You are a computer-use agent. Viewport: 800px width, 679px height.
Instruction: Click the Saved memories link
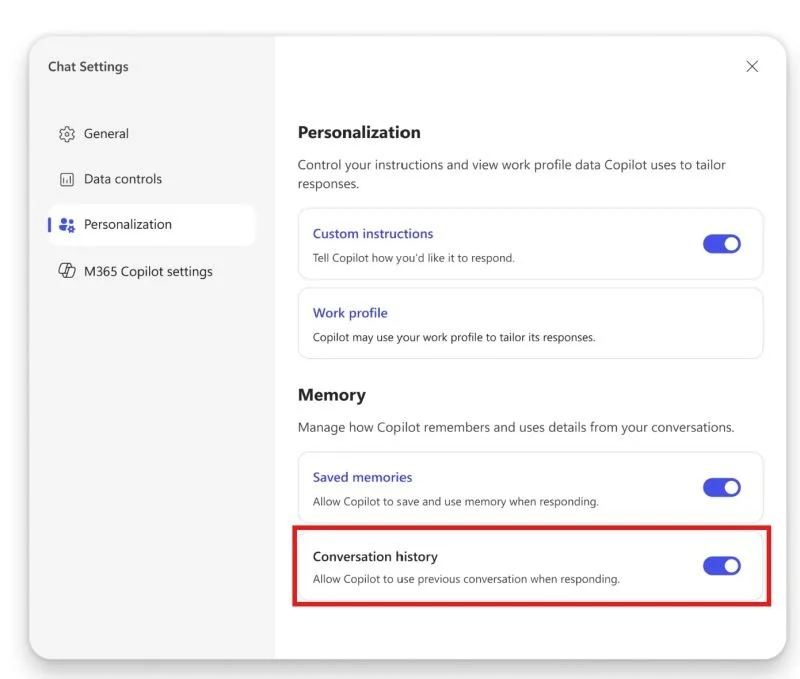click(x=362, y=478)
